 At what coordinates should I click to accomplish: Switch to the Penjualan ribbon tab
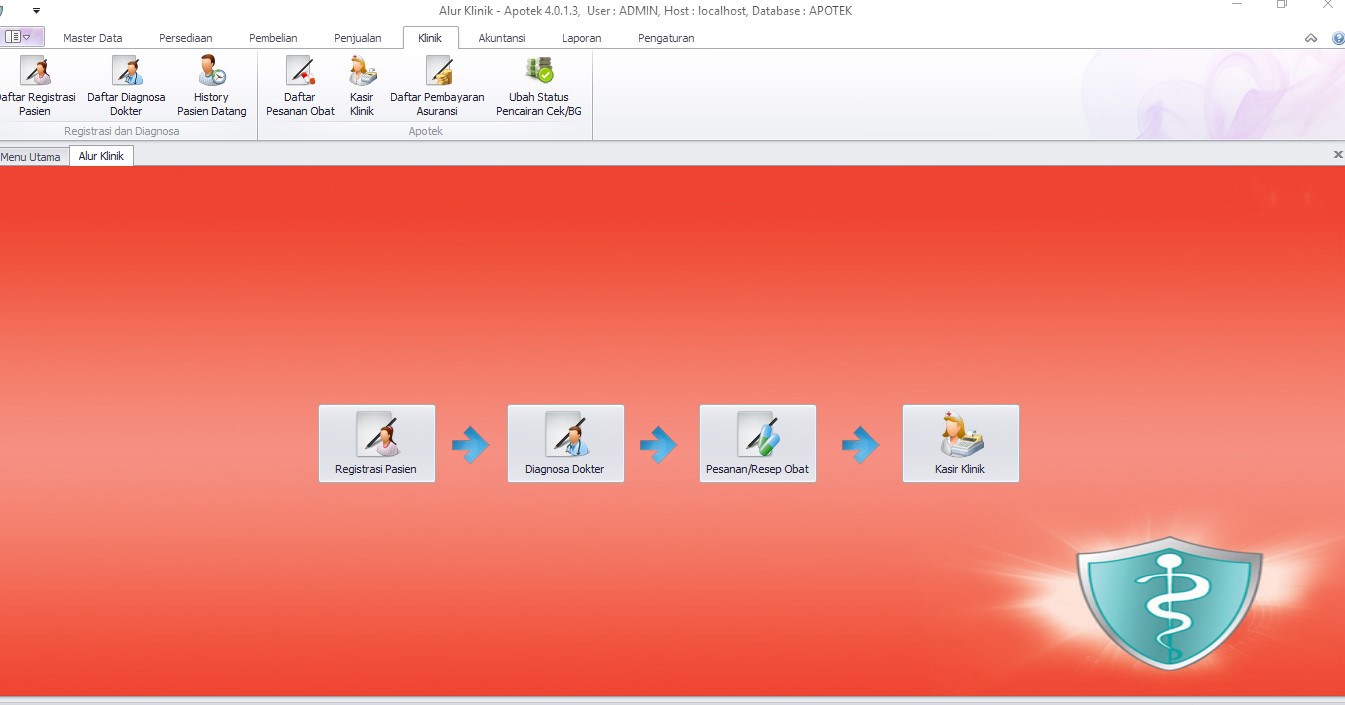coord(358,38)
